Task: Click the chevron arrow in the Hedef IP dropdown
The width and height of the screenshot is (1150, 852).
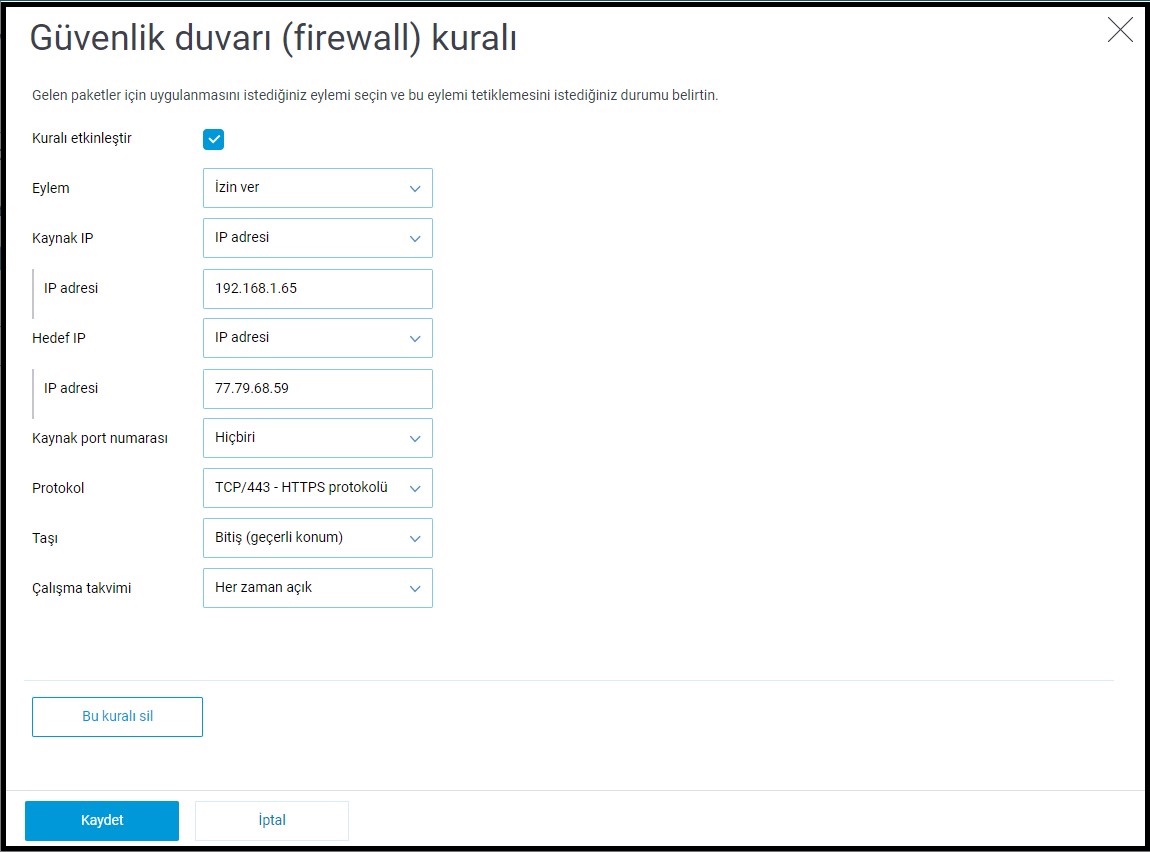Action: [x=415, y=338]
